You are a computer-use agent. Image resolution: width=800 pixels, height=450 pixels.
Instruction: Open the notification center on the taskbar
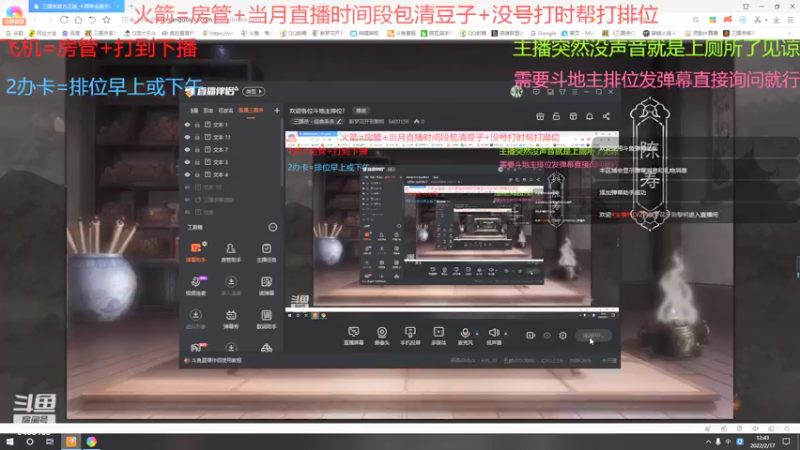click(x=786, y=441)
